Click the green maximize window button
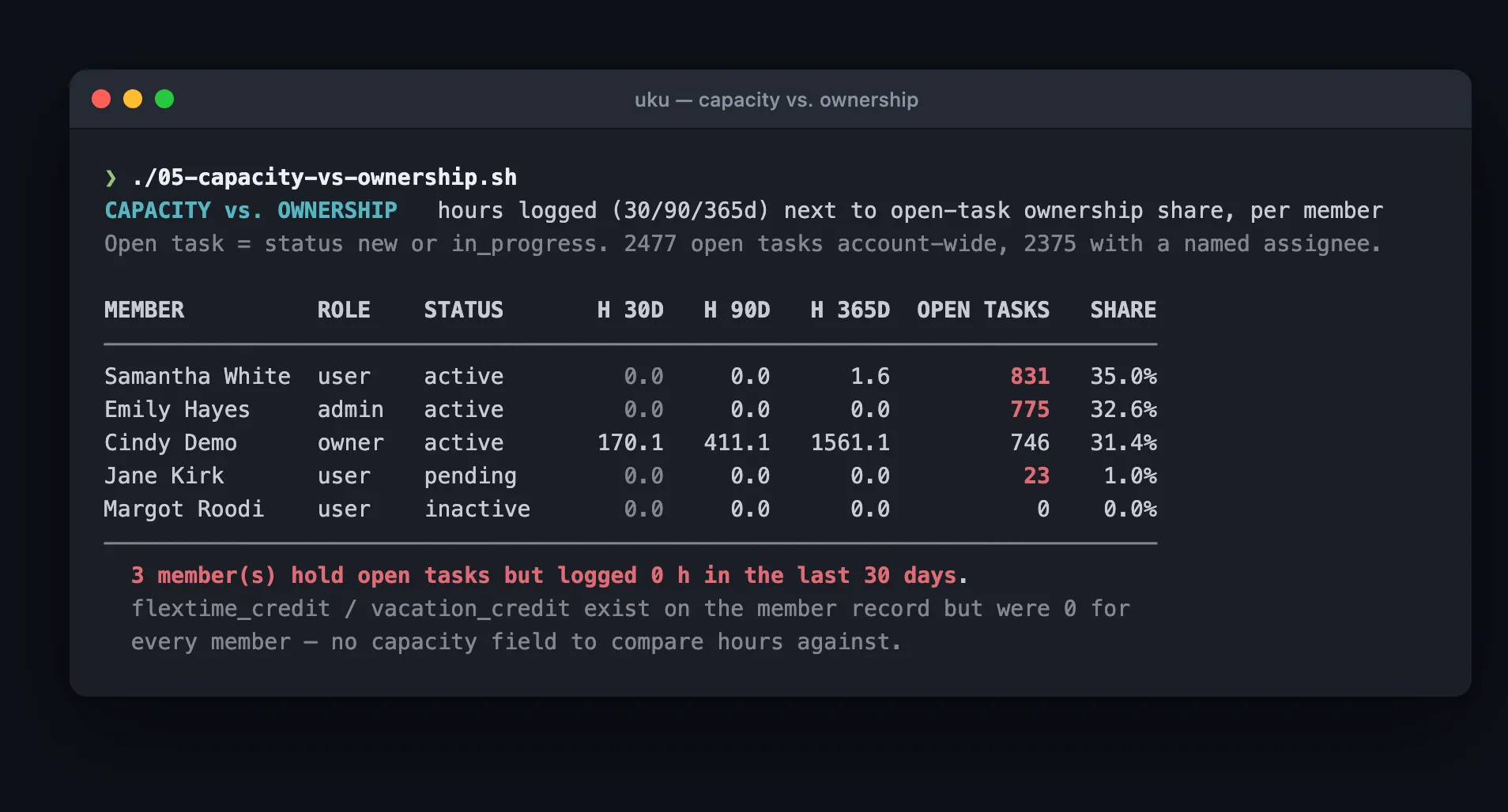 [164, 99]
